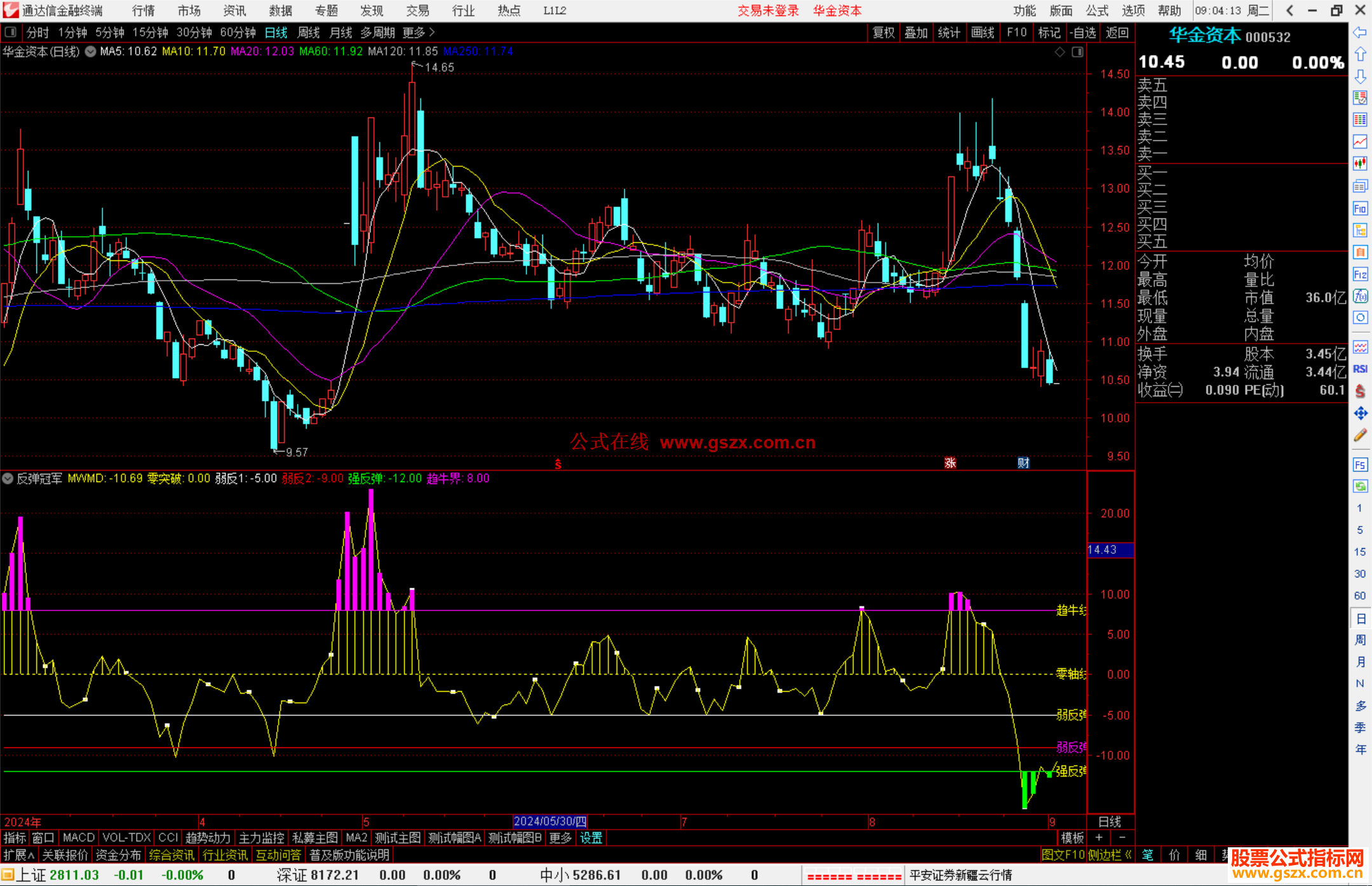Click the 复权 button
The height and width of the screenshot is (886, 1372).
pyautogui.click(x=883, y=32)
